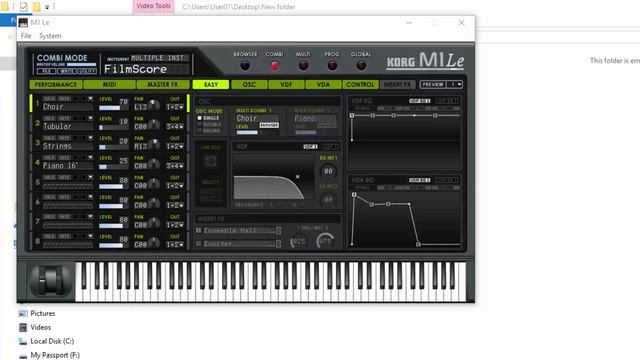Toggle mute on the Strings timbre
This screenshot has height=360, width=640.
coord(64,138)
